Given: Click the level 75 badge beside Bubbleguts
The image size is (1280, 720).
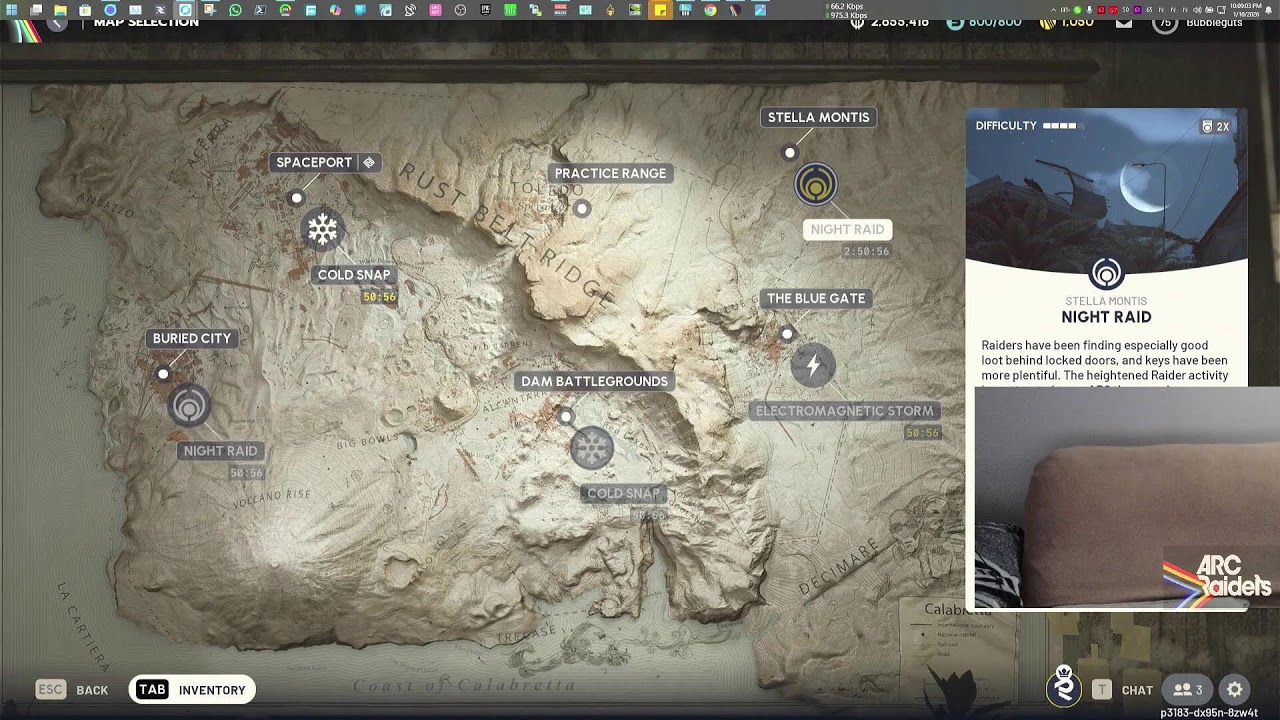Looking at the screenshot, I should [x=1165, y=22].
